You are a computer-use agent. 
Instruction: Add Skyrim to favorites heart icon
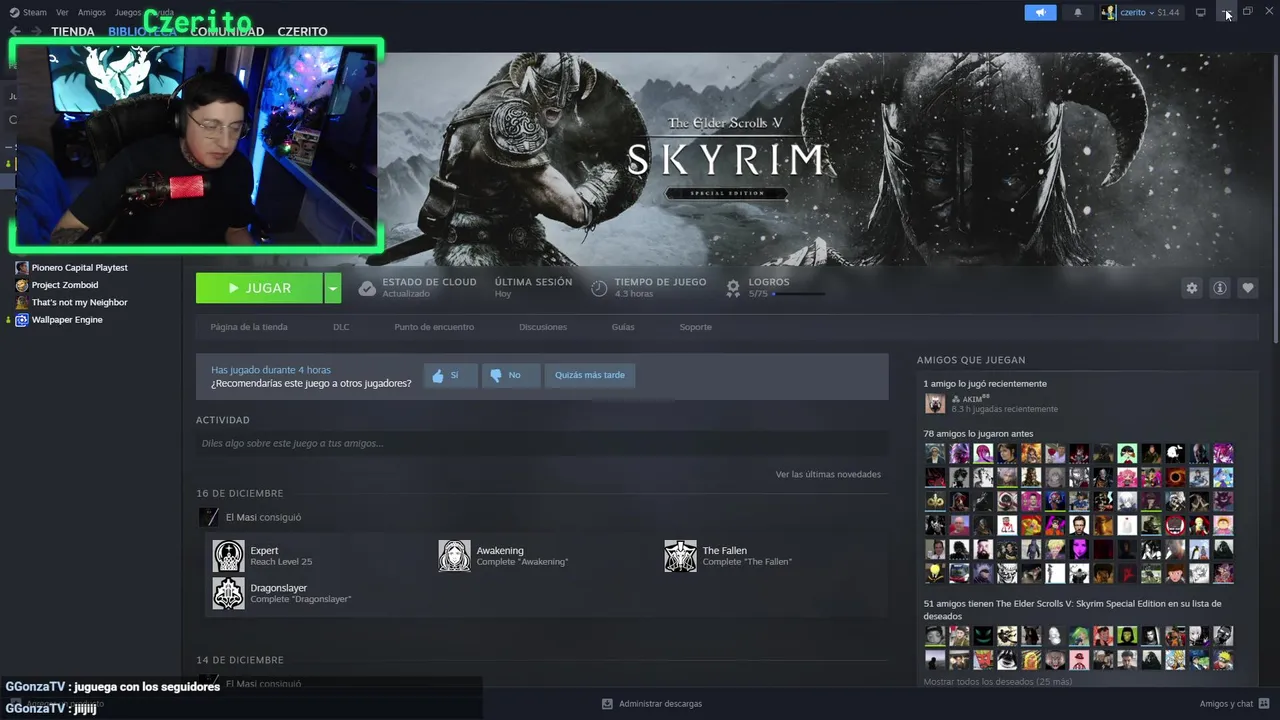pyautogui.click(x=1247, y=288)
